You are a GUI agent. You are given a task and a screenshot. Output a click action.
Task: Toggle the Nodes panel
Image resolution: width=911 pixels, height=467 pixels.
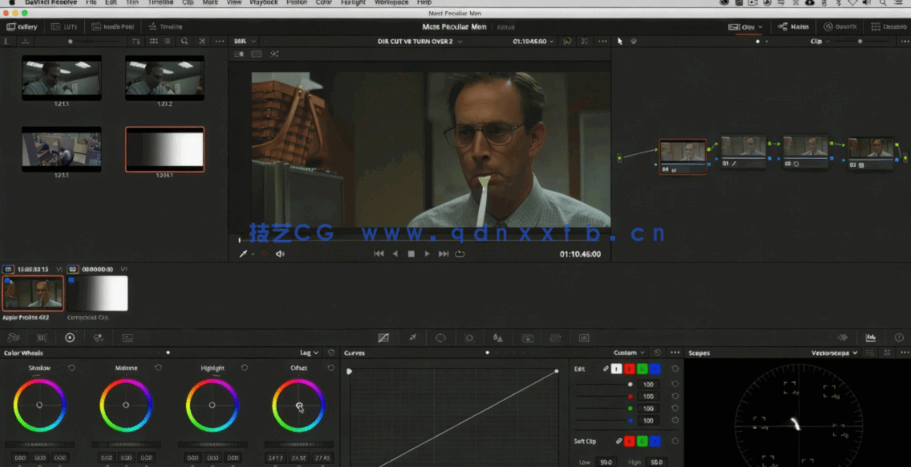[794, 27]
